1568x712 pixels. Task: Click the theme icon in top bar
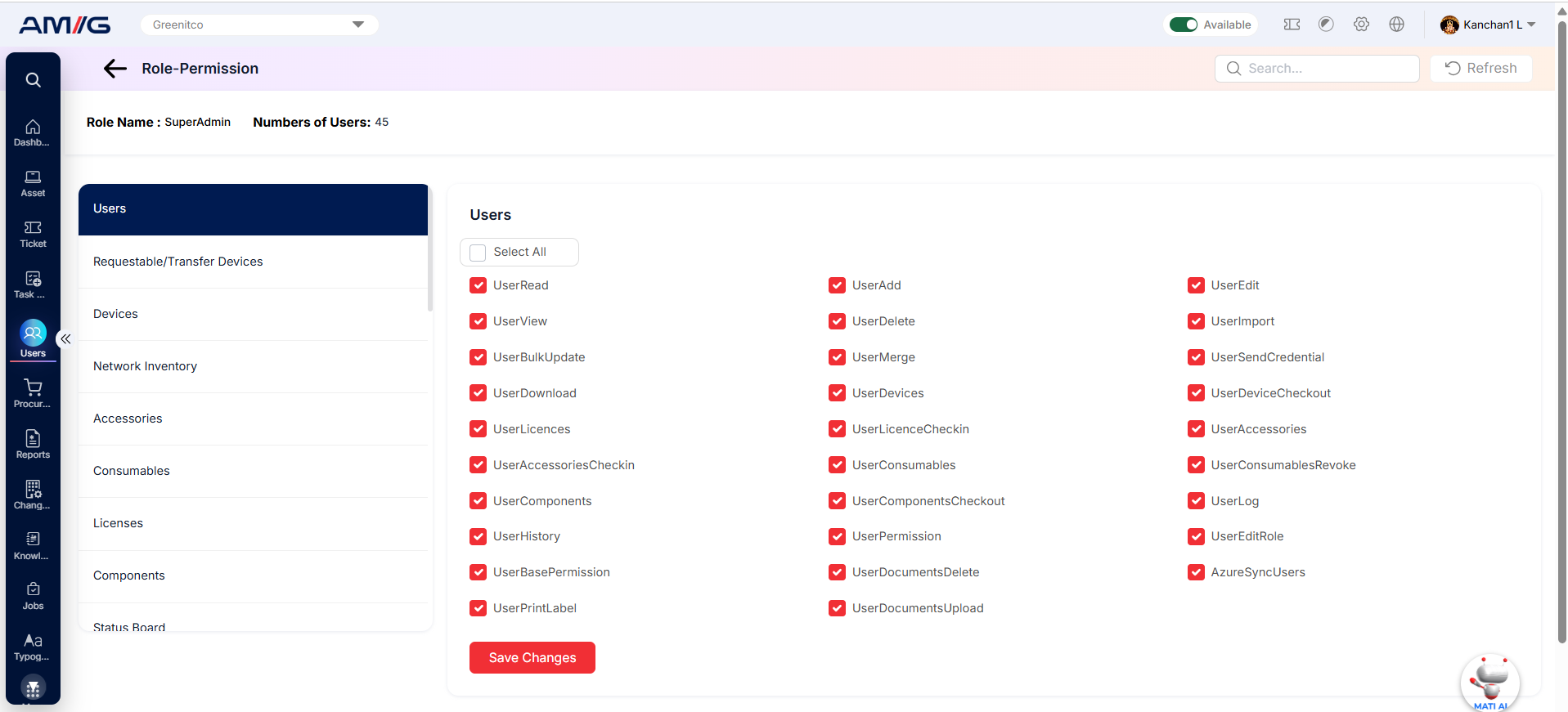click(1327, 25)
